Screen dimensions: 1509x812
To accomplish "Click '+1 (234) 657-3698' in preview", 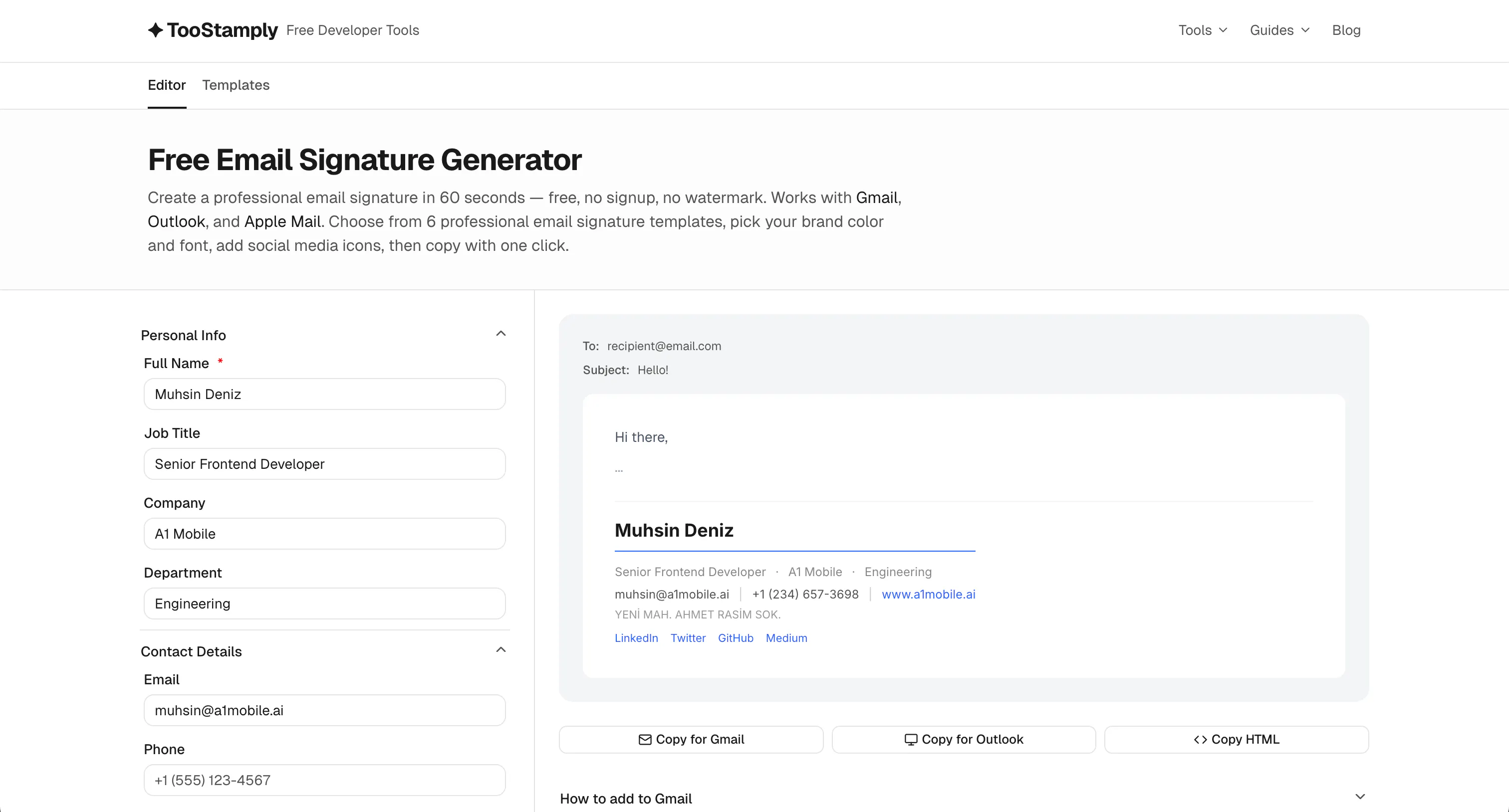I will click(x=805, y=594).
